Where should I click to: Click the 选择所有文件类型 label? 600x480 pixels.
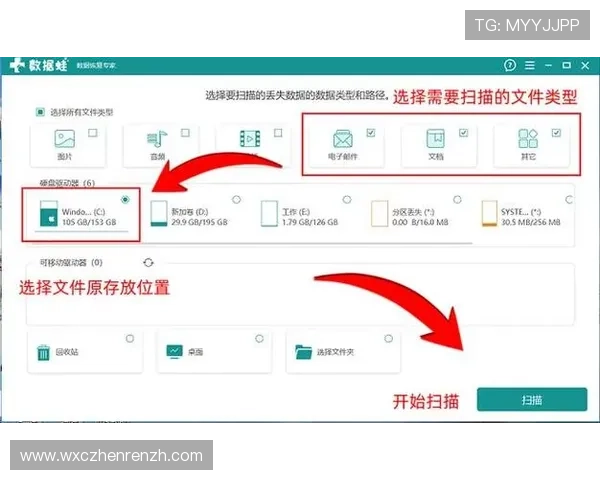click(x=82, y=112)
